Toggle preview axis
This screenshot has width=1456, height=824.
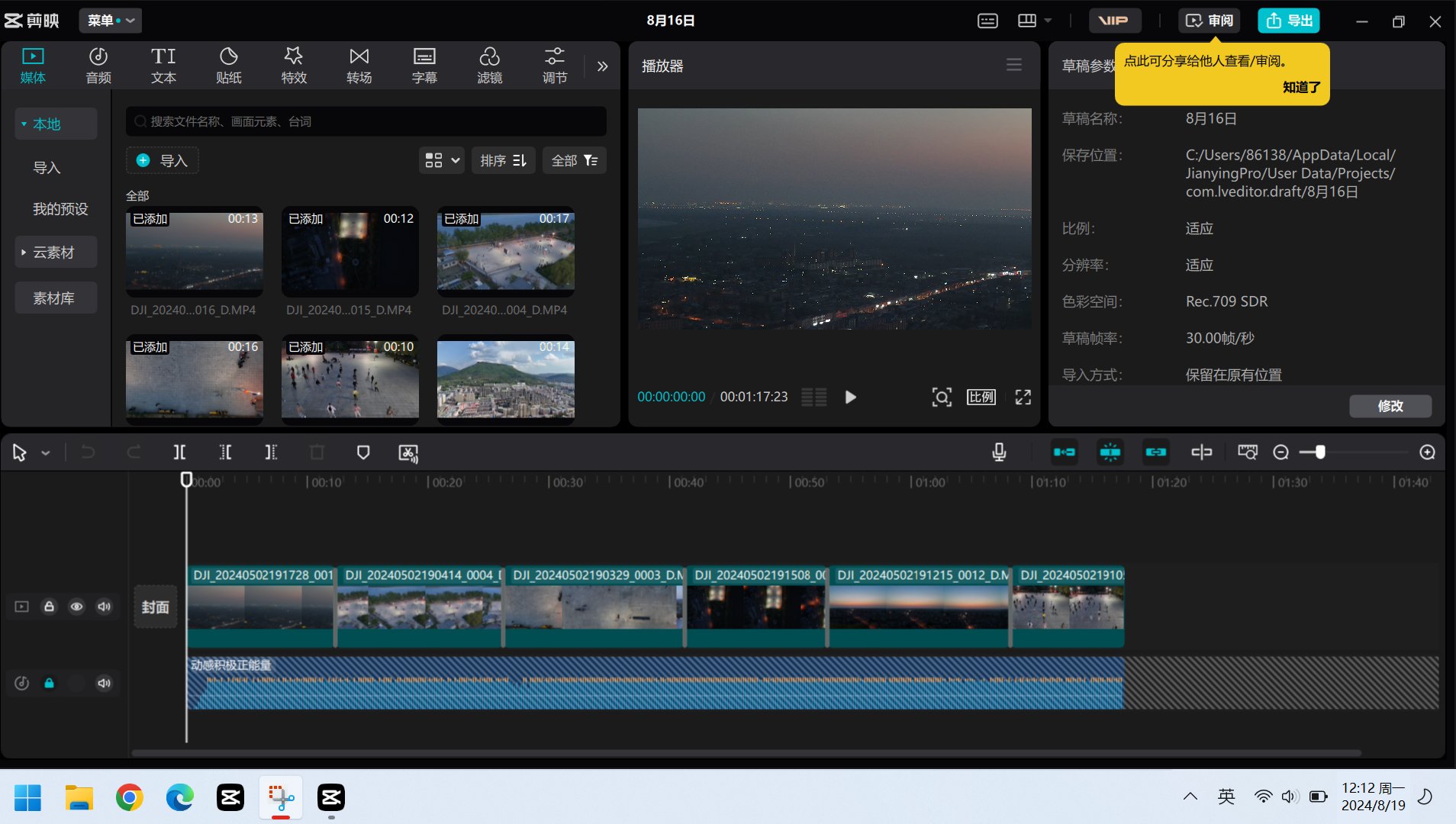pos(1202,452)
